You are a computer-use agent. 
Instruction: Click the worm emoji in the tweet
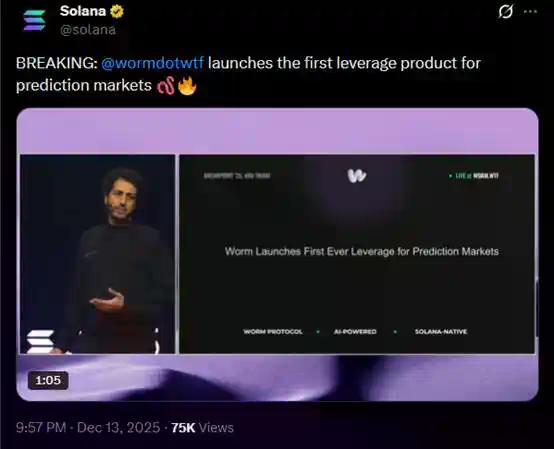click(166, 86)
